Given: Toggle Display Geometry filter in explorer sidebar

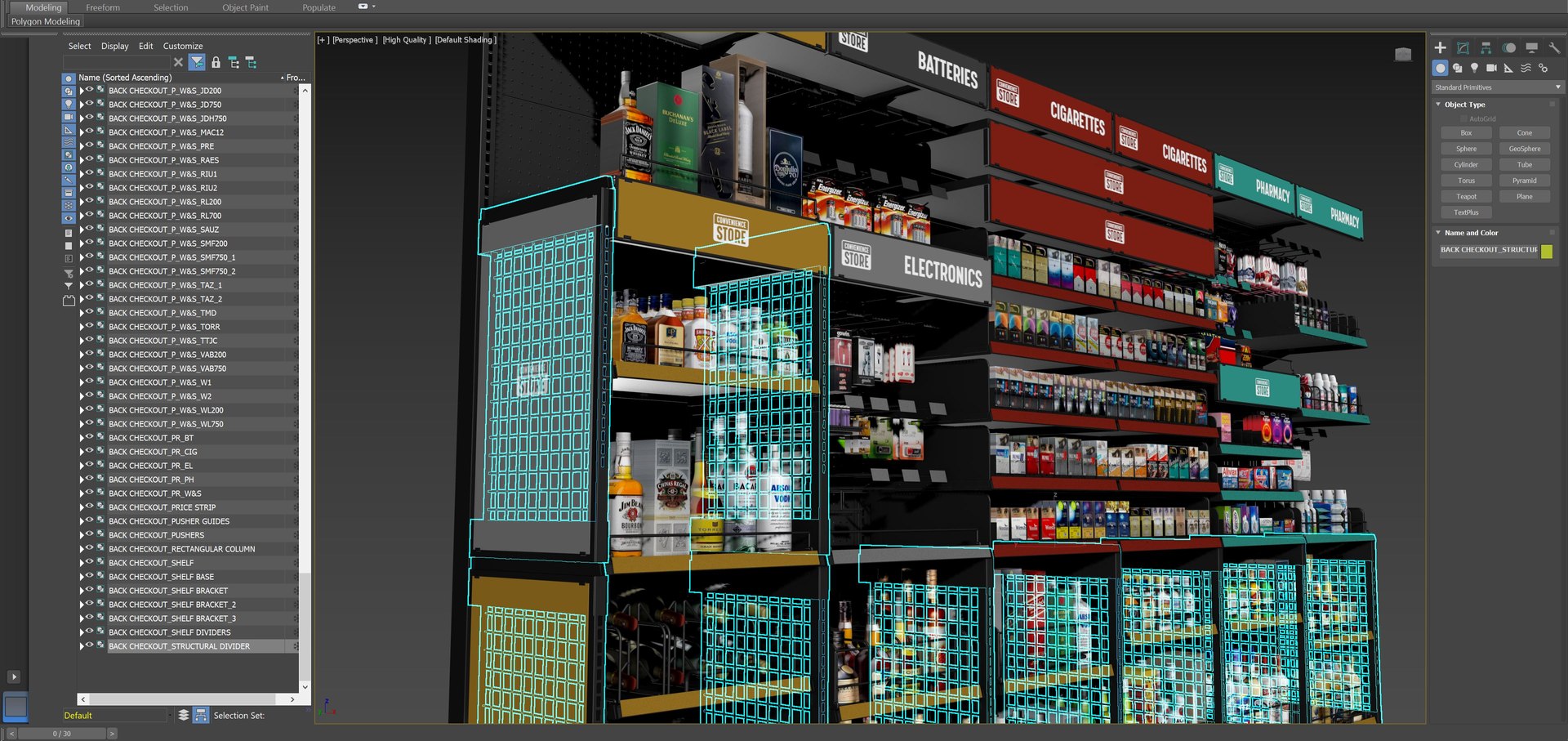Looking at the screenshot, I should (69, 79).
